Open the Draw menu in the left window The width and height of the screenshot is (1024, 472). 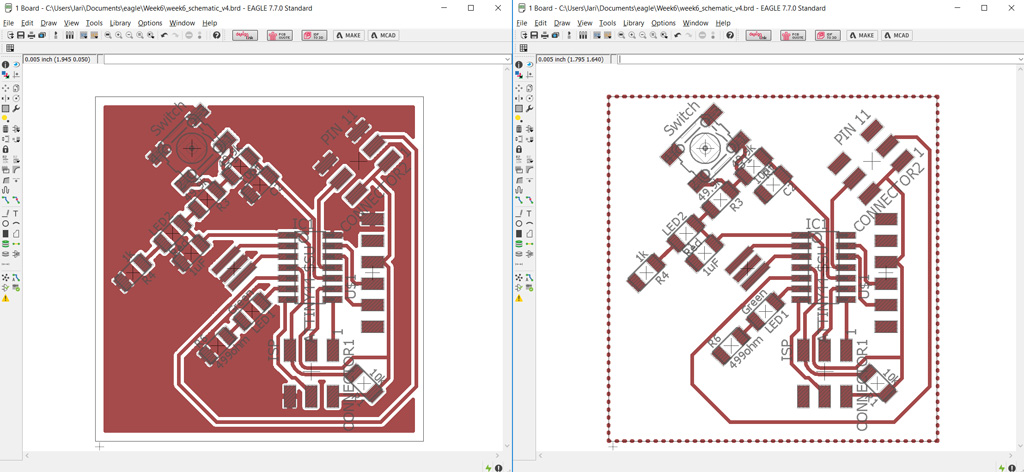tap(49, 23)
